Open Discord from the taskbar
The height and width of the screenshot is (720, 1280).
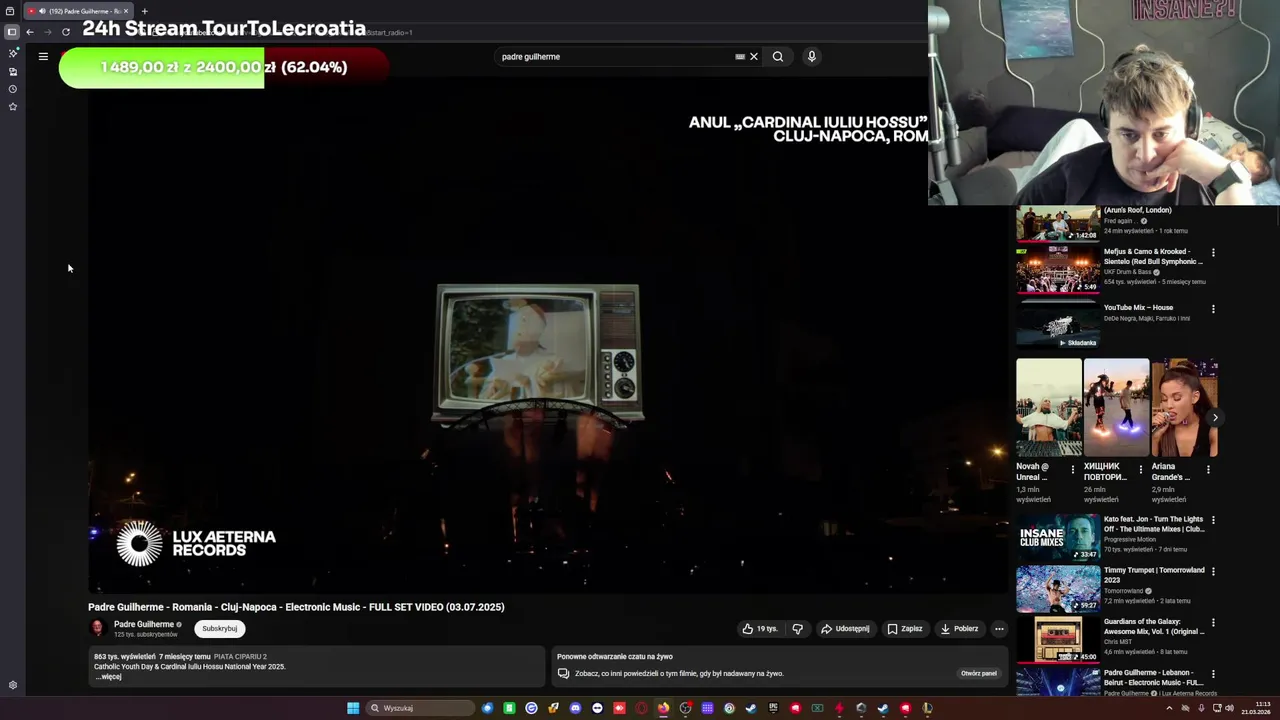click(x=575, y=708)
